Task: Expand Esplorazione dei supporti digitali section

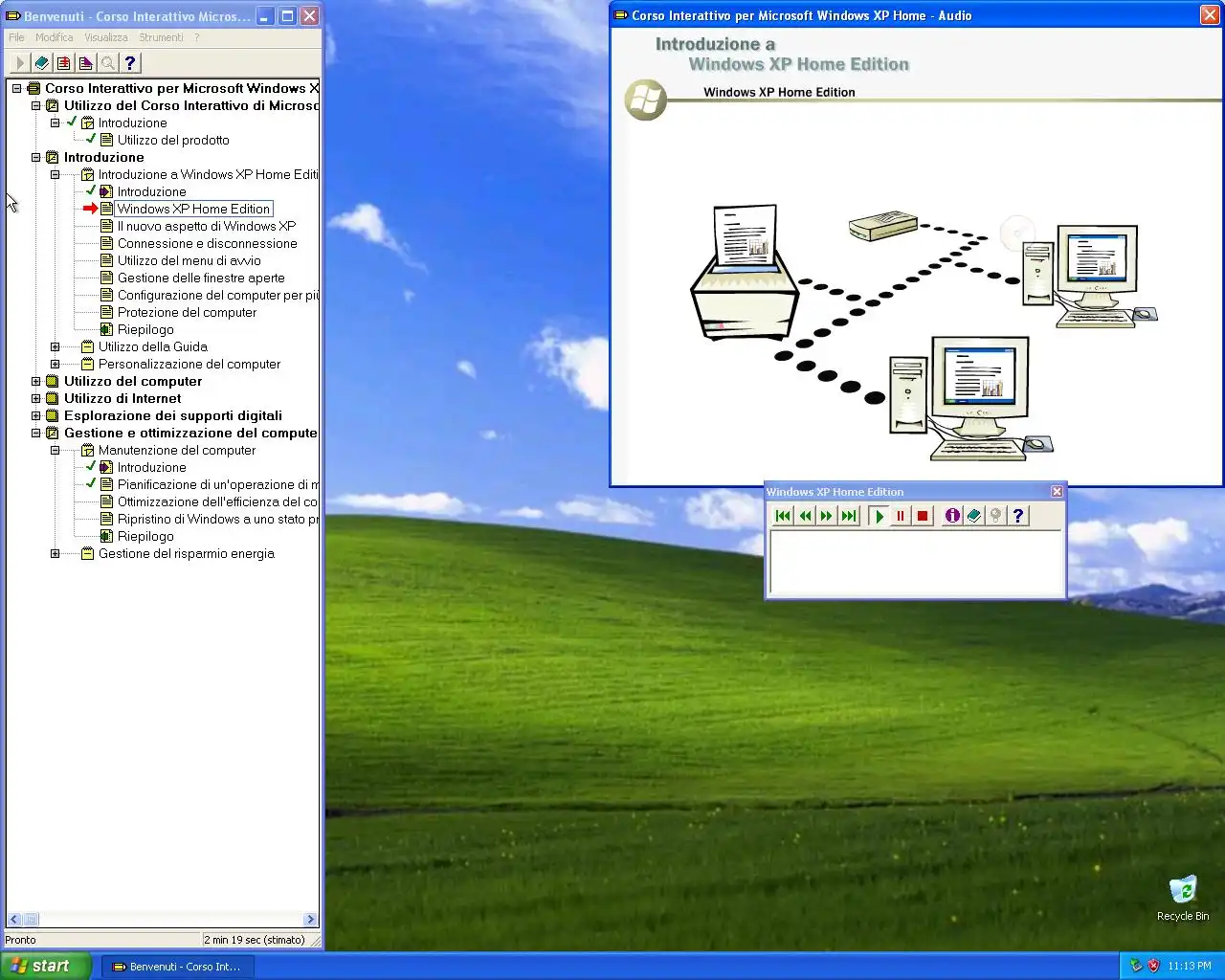Action: click(x=35, y=415)
